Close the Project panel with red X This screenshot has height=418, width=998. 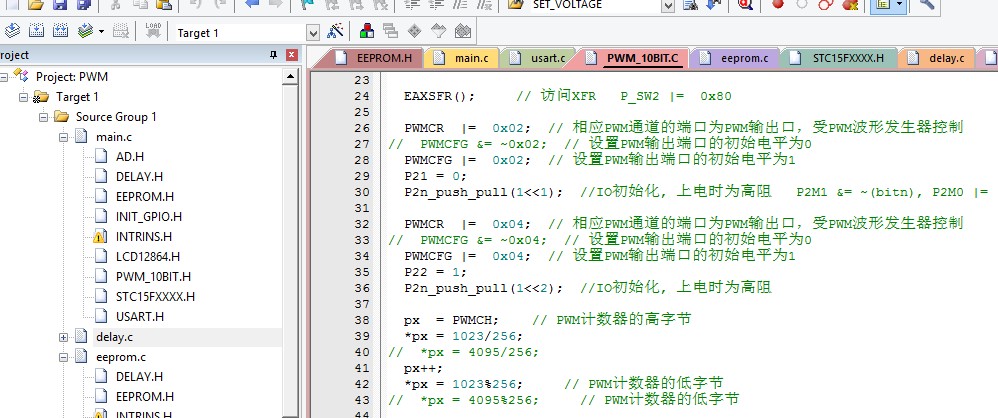[292, 55]
